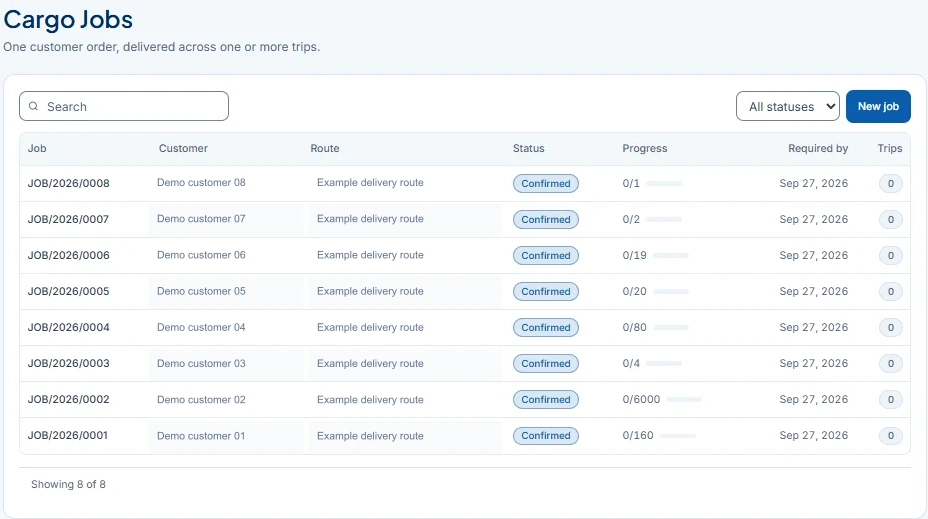The height and width of the screenshot is (519, 928).
Task: Open job JOB/2026/0001
Action: [x=68, y=436]
